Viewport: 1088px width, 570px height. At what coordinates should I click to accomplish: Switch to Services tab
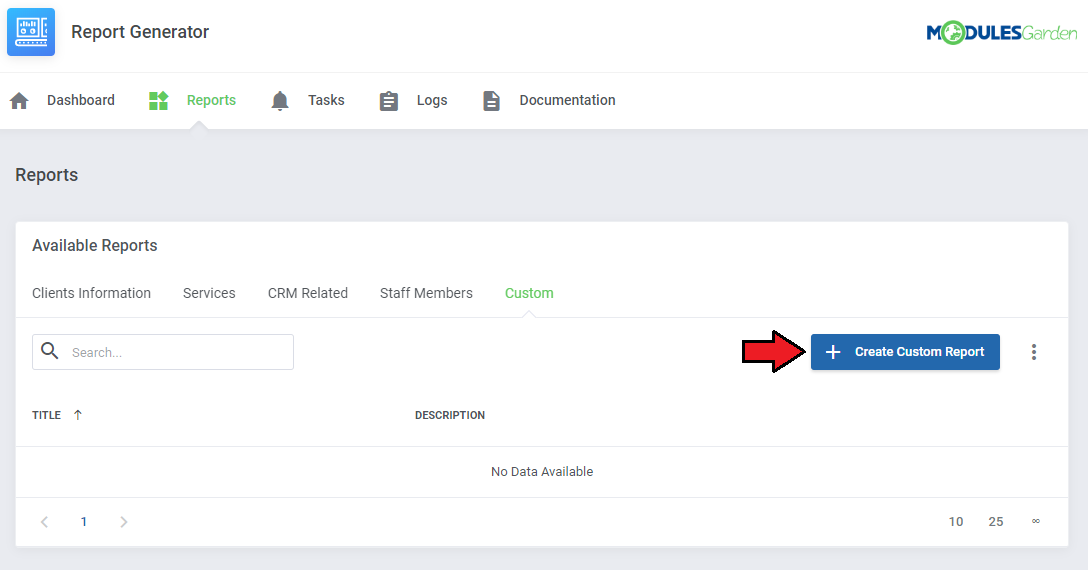coord(209,293)
